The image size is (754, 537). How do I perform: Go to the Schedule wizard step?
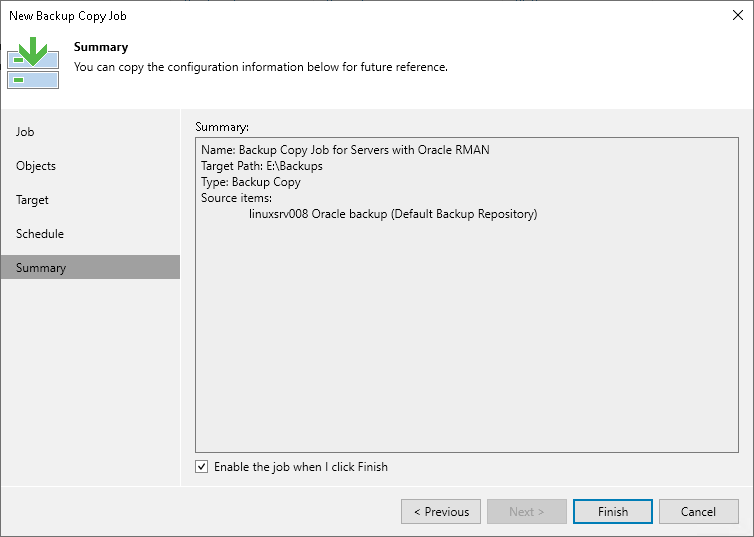pyautogui.click(x=90, y=234)
